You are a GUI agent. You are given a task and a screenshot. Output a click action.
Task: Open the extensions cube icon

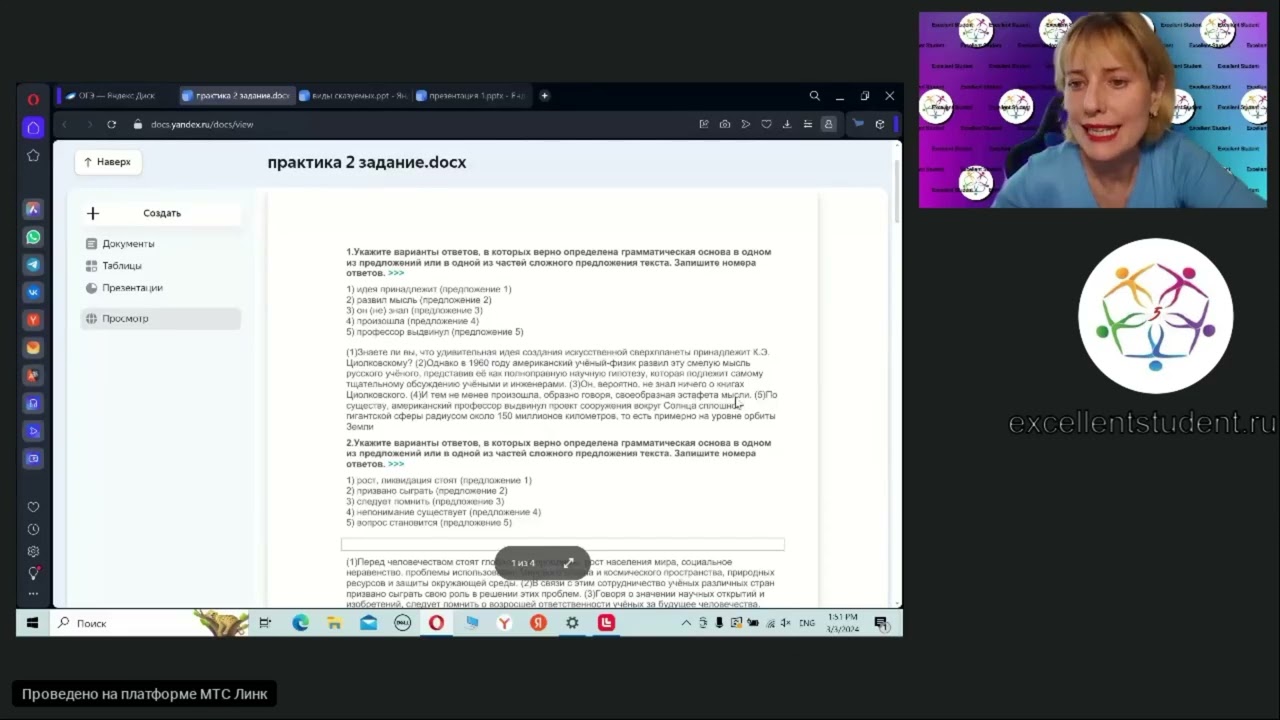pyautogui.click(x=879, y=124)
